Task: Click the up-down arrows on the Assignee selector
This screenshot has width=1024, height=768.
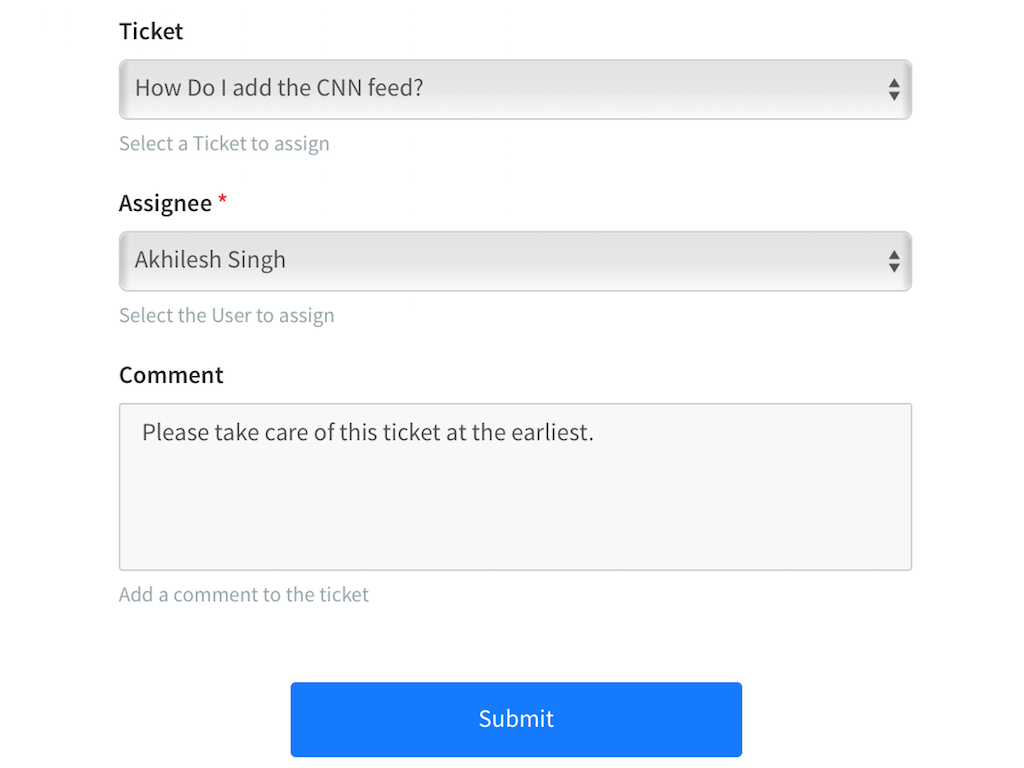Action: (x=894, y=261)
